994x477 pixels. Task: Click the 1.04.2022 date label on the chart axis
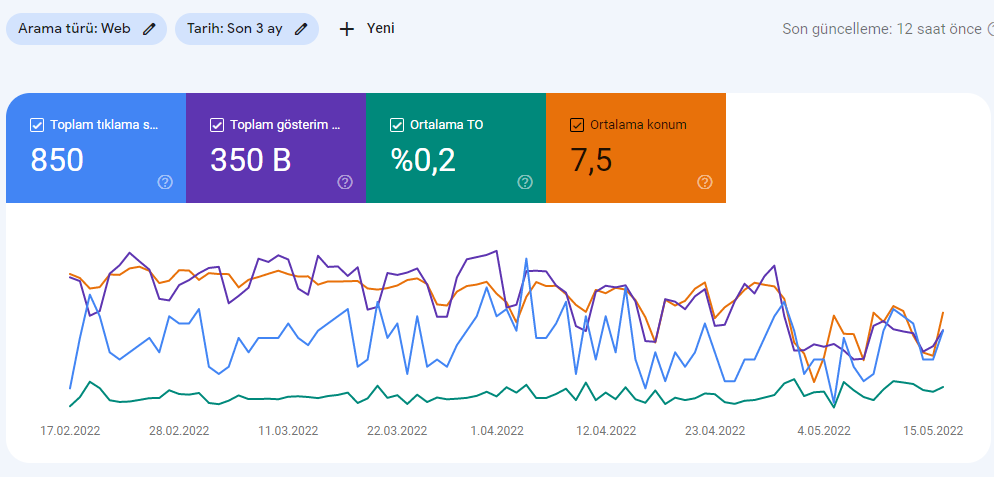pos(497,431)
